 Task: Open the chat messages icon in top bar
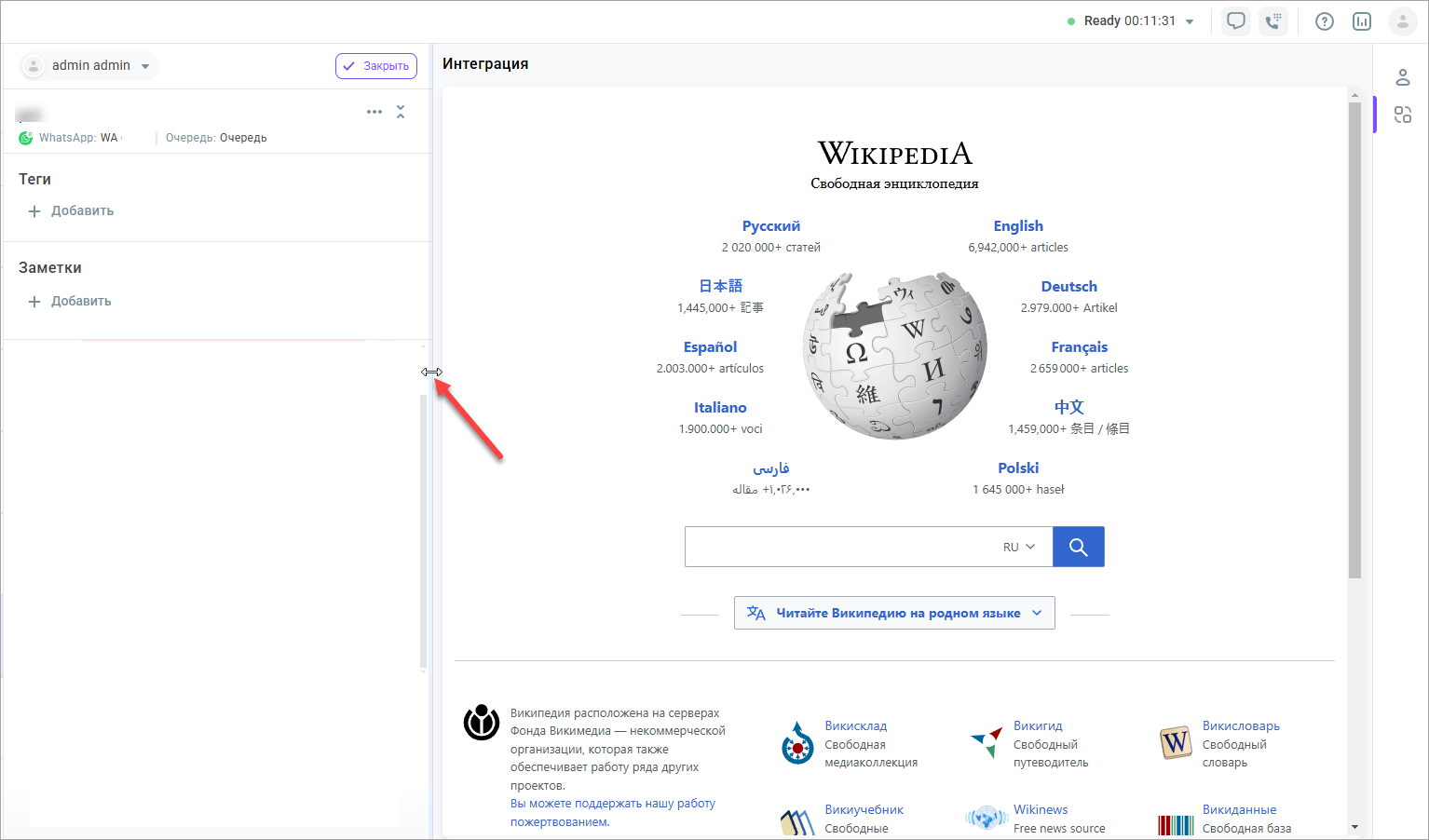coord(1236,20)
